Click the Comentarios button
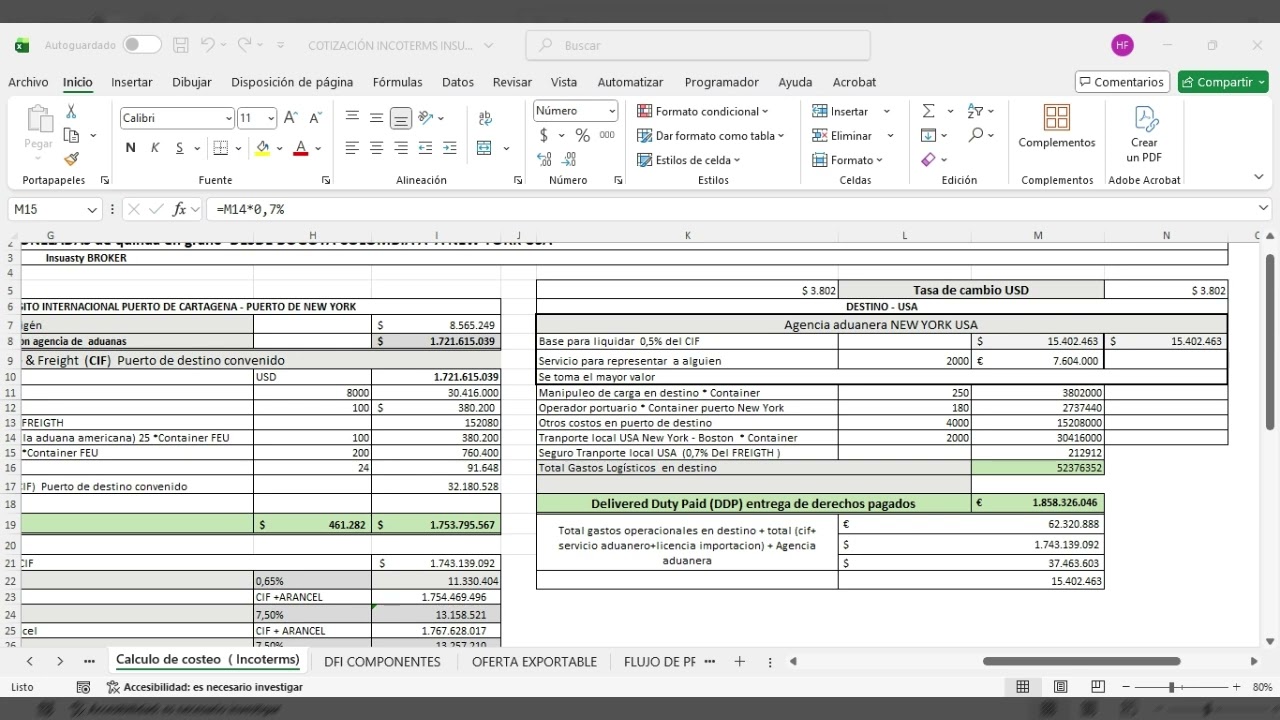Viewport: 1280px width, 720px height. tap(1121, 82)
